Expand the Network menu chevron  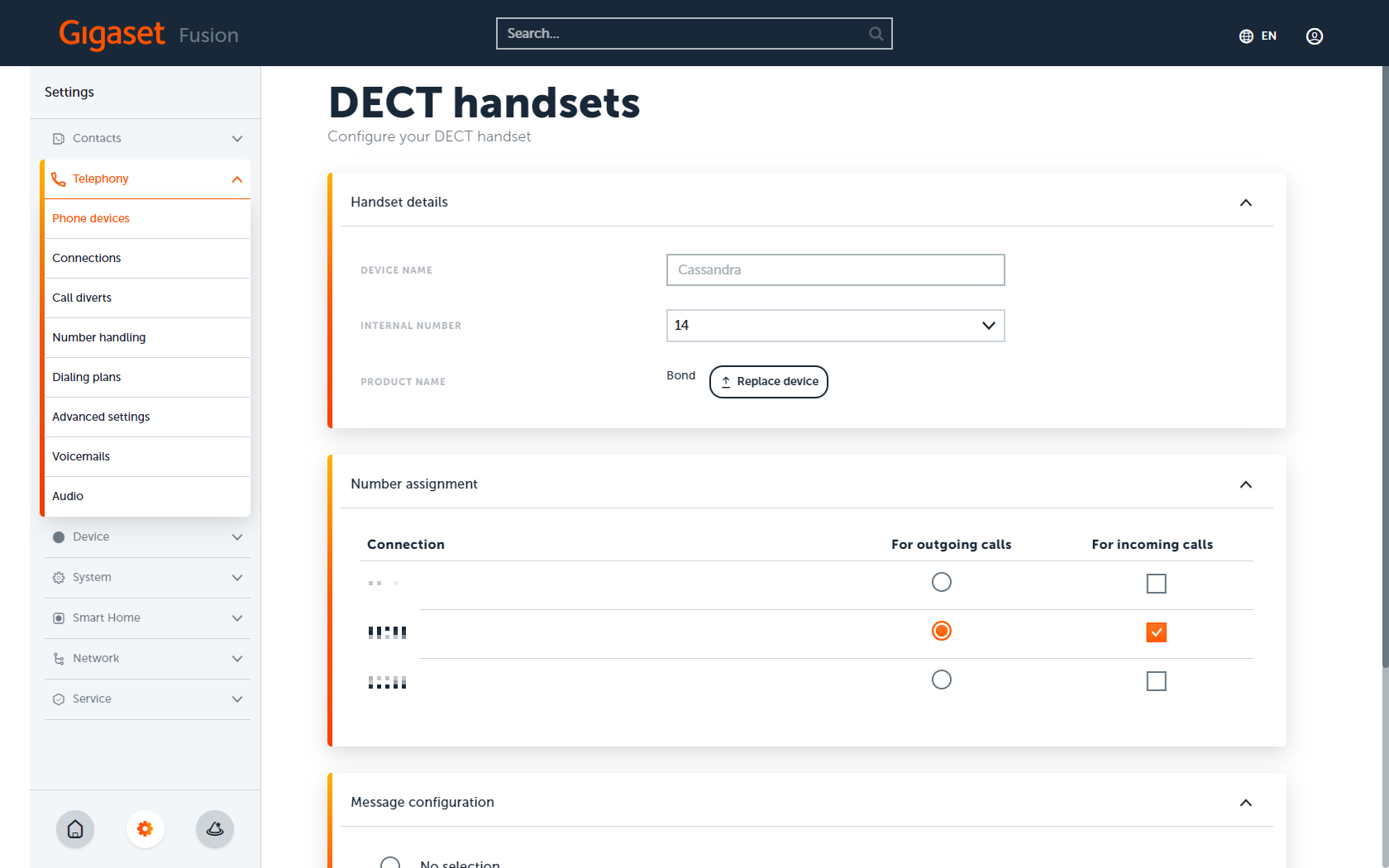point(237,659)
